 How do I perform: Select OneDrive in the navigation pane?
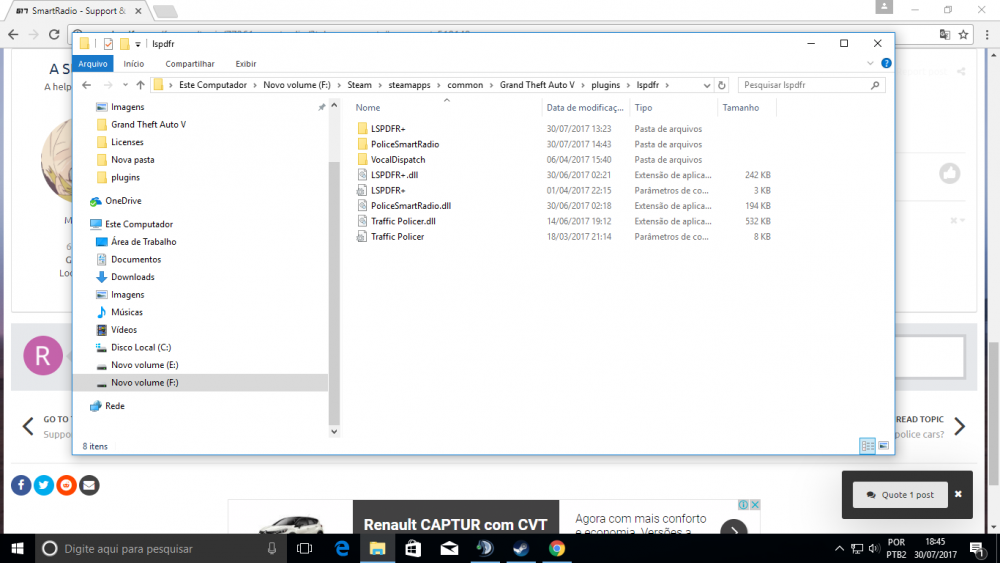(123, 201)
